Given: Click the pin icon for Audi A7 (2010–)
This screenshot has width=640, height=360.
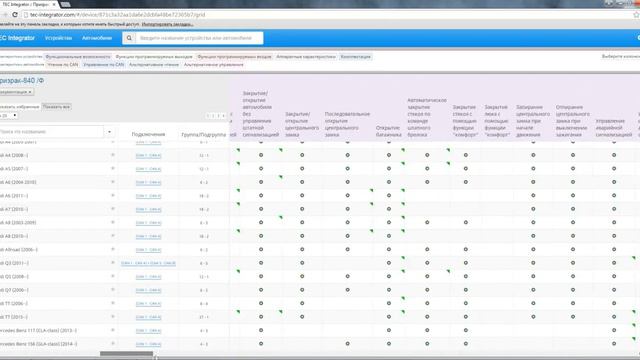Looking at the screenshot, I should point(113,209).
